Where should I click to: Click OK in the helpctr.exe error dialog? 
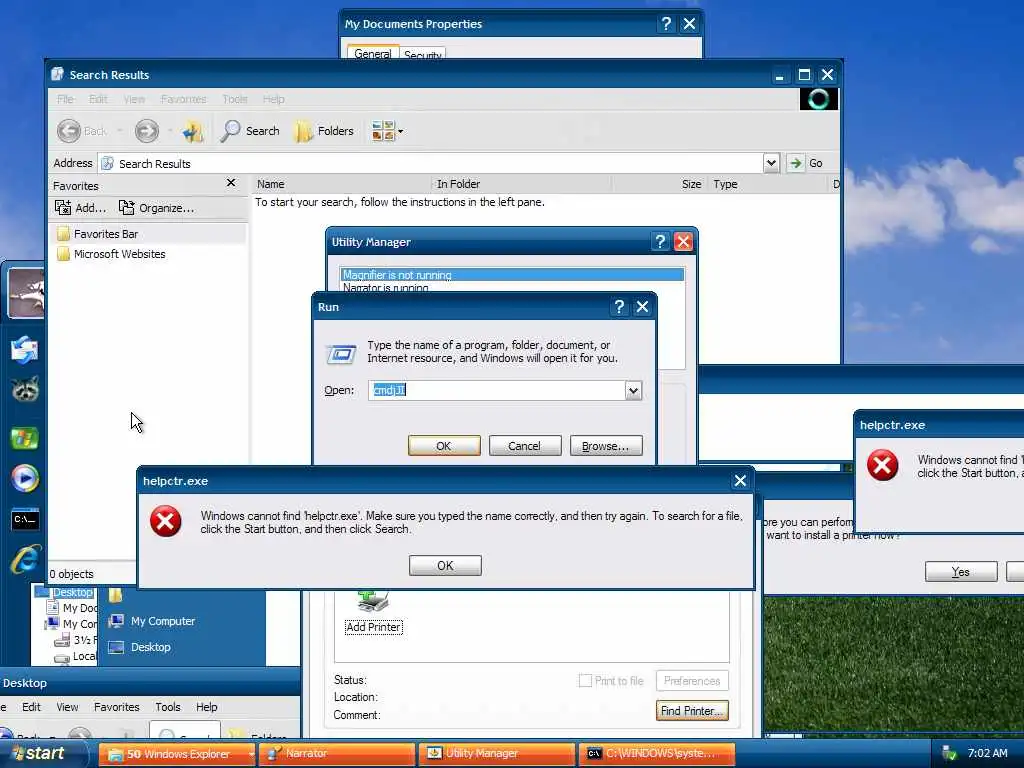click(x=445, y=566)
